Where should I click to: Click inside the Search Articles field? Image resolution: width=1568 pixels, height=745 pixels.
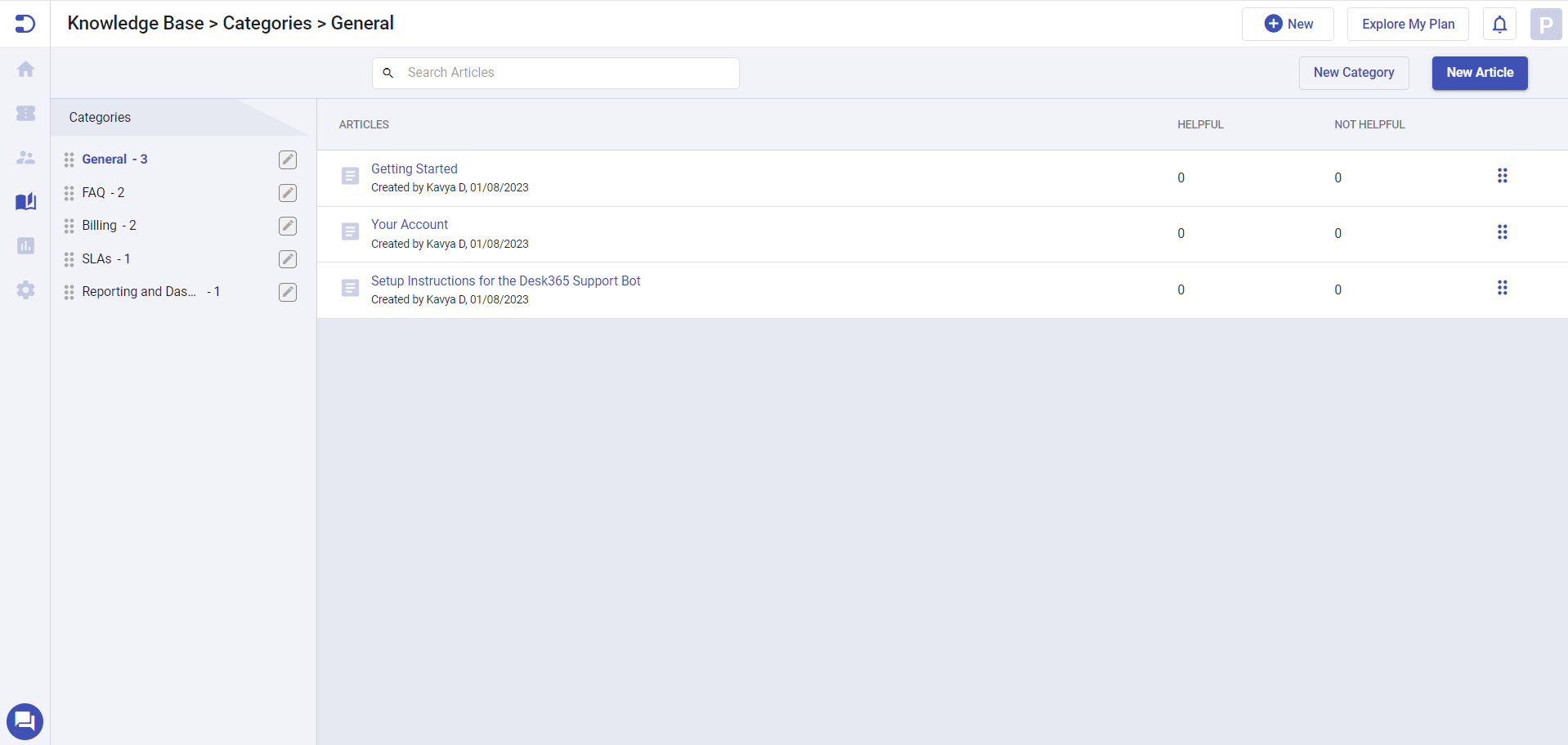click(x=556, y=73)
